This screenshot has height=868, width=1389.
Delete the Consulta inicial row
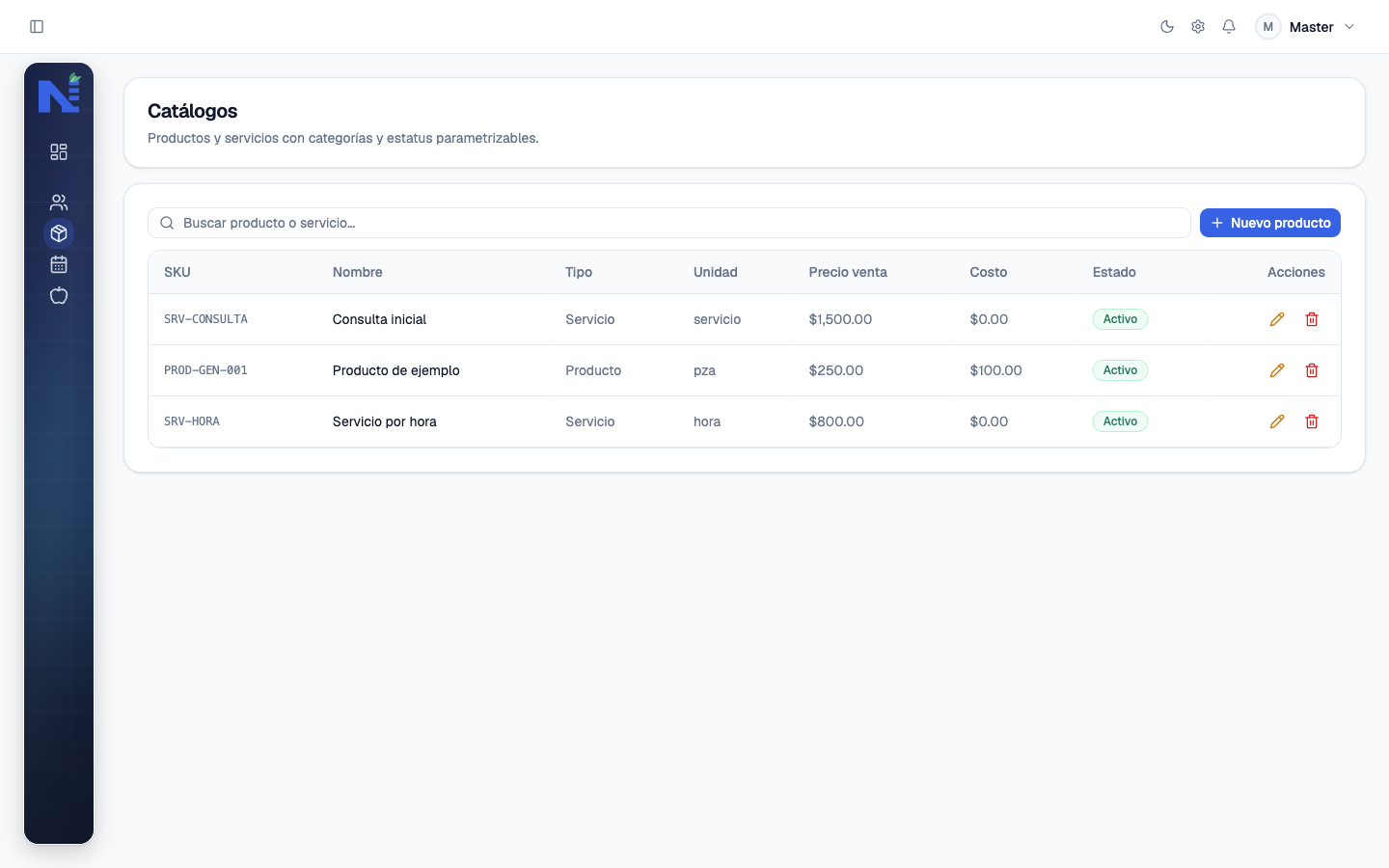(x=1312, y=319)
